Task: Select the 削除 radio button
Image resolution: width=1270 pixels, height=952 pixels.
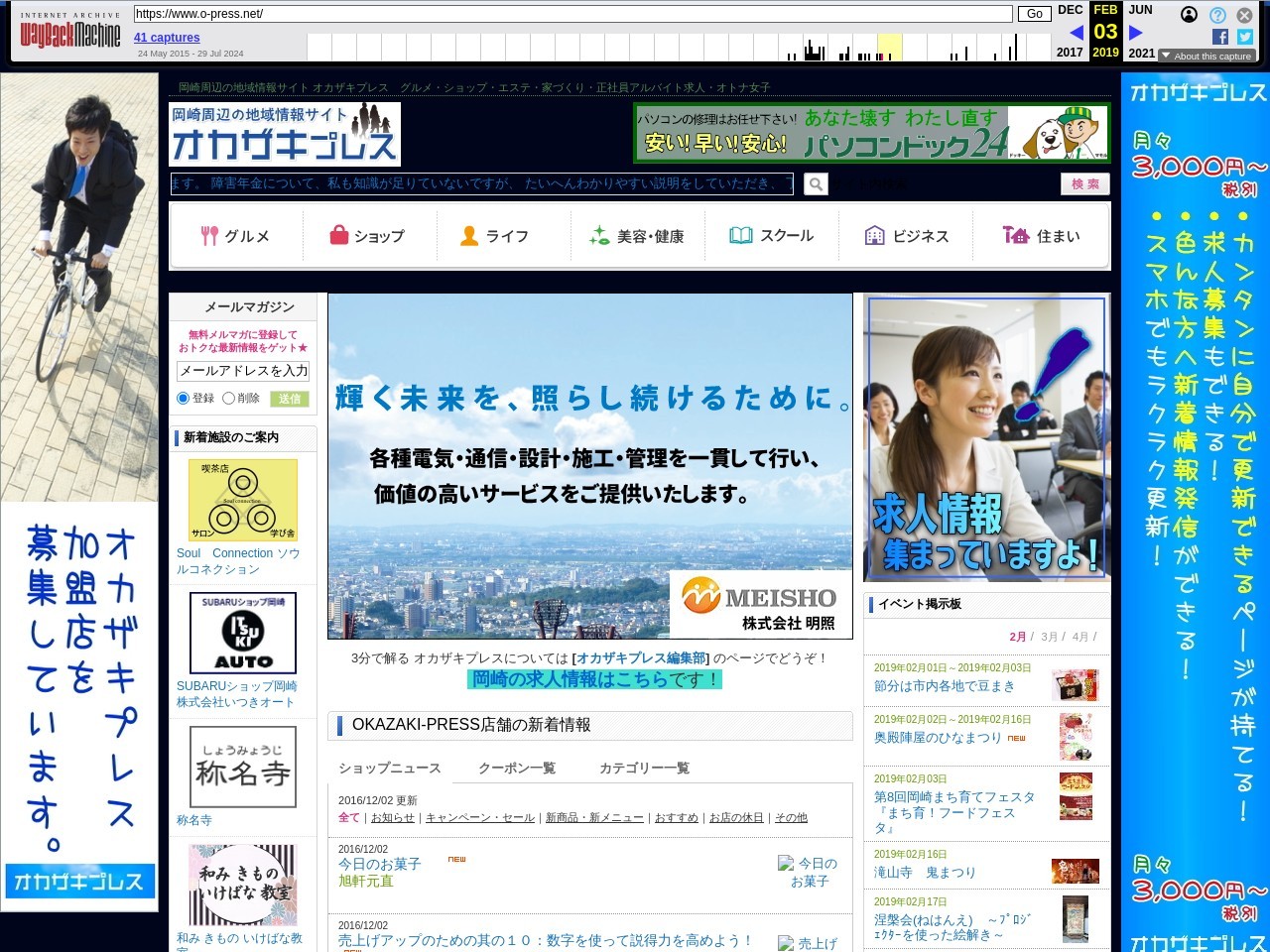Action: (x=228, y=398)
